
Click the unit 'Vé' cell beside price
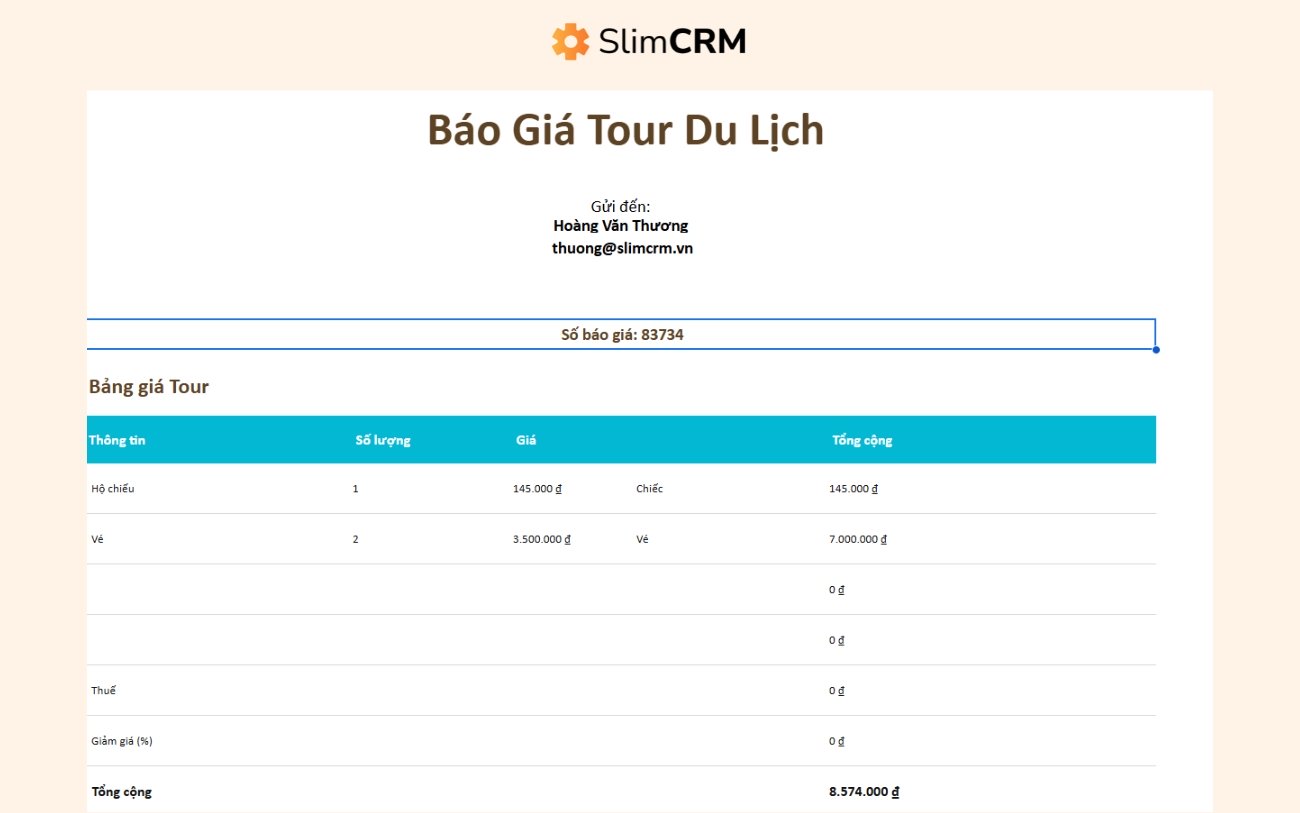click(x=642, y=539)
